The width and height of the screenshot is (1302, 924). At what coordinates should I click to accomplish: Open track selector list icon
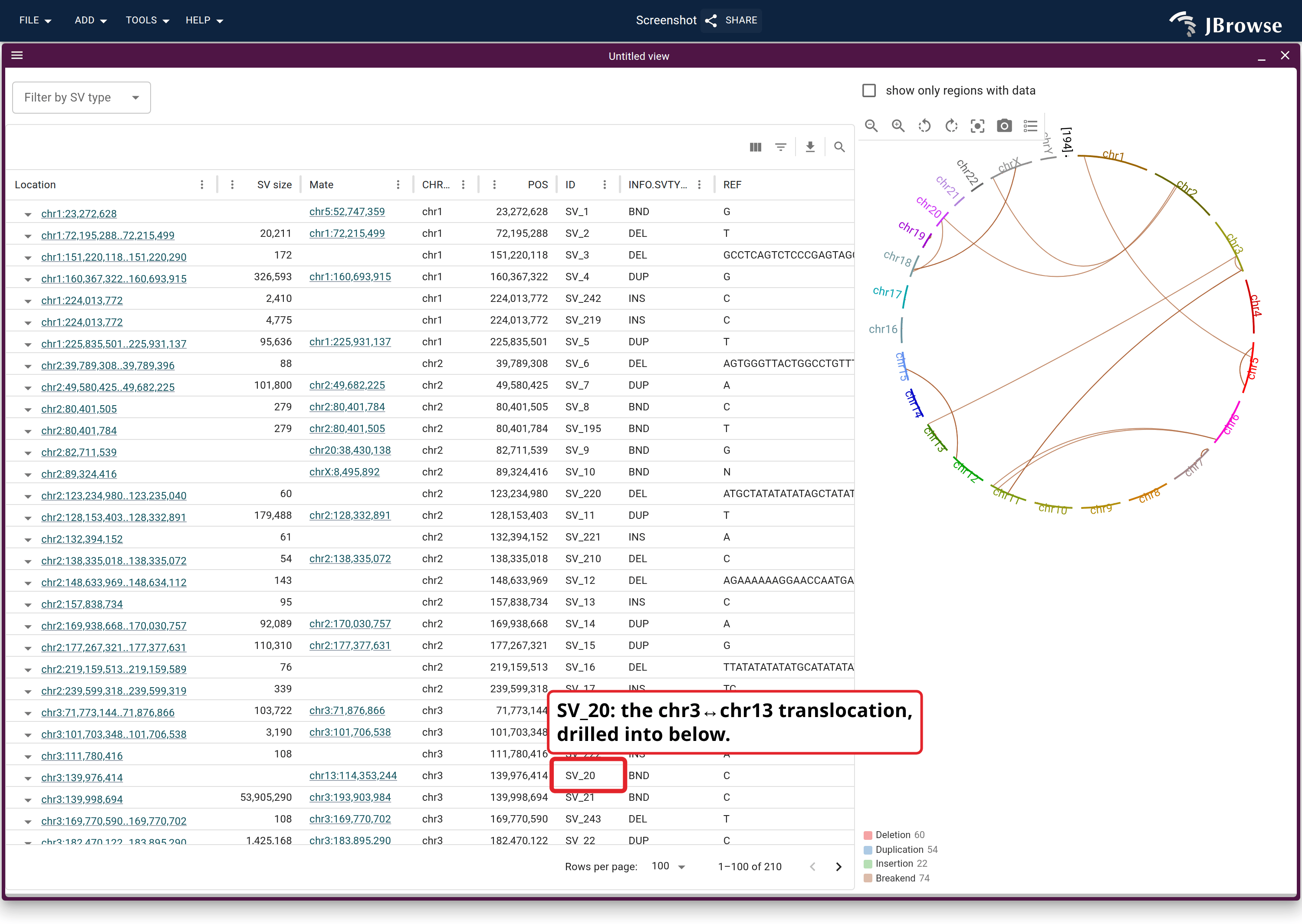1031,126
